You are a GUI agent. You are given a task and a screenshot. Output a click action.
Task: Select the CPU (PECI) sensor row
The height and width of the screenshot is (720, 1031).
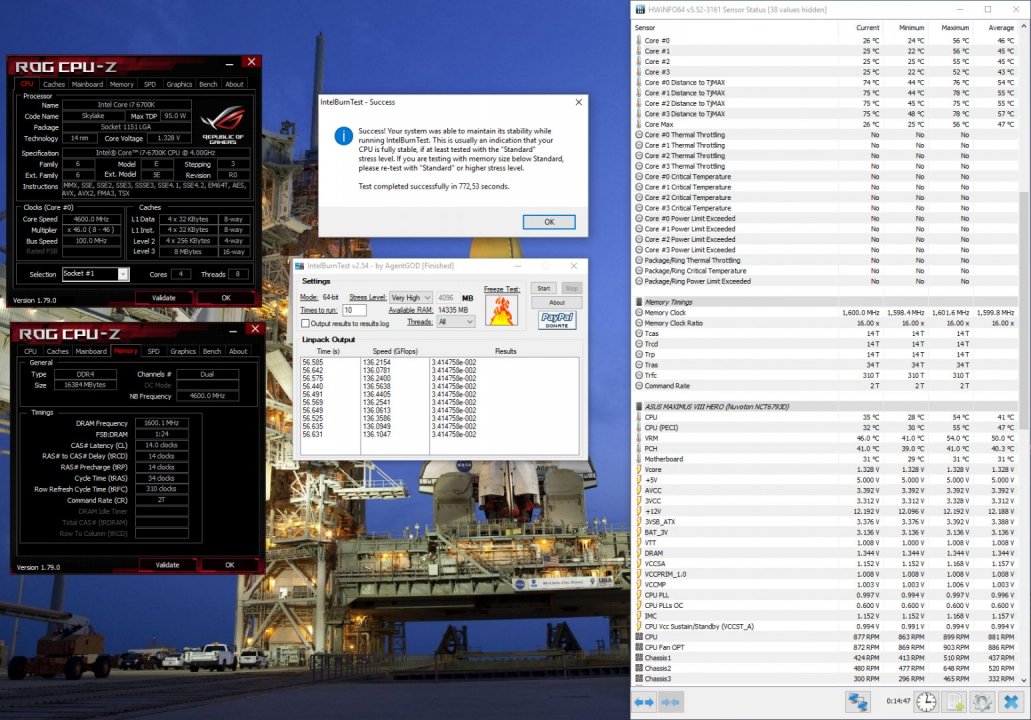(x=826, y=427)
